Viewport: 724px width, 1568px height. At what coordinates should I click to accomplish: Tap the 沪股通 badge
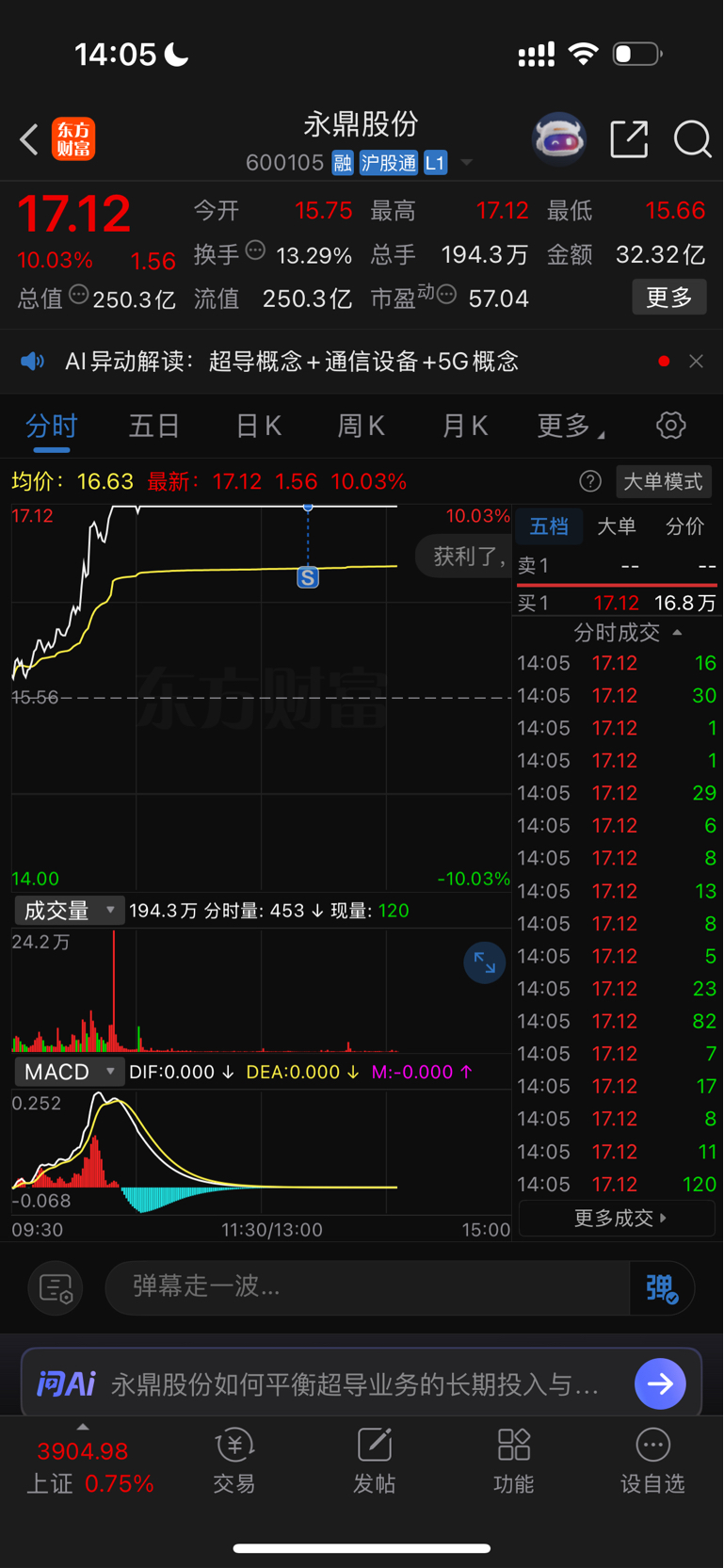[x=388, y=163]
